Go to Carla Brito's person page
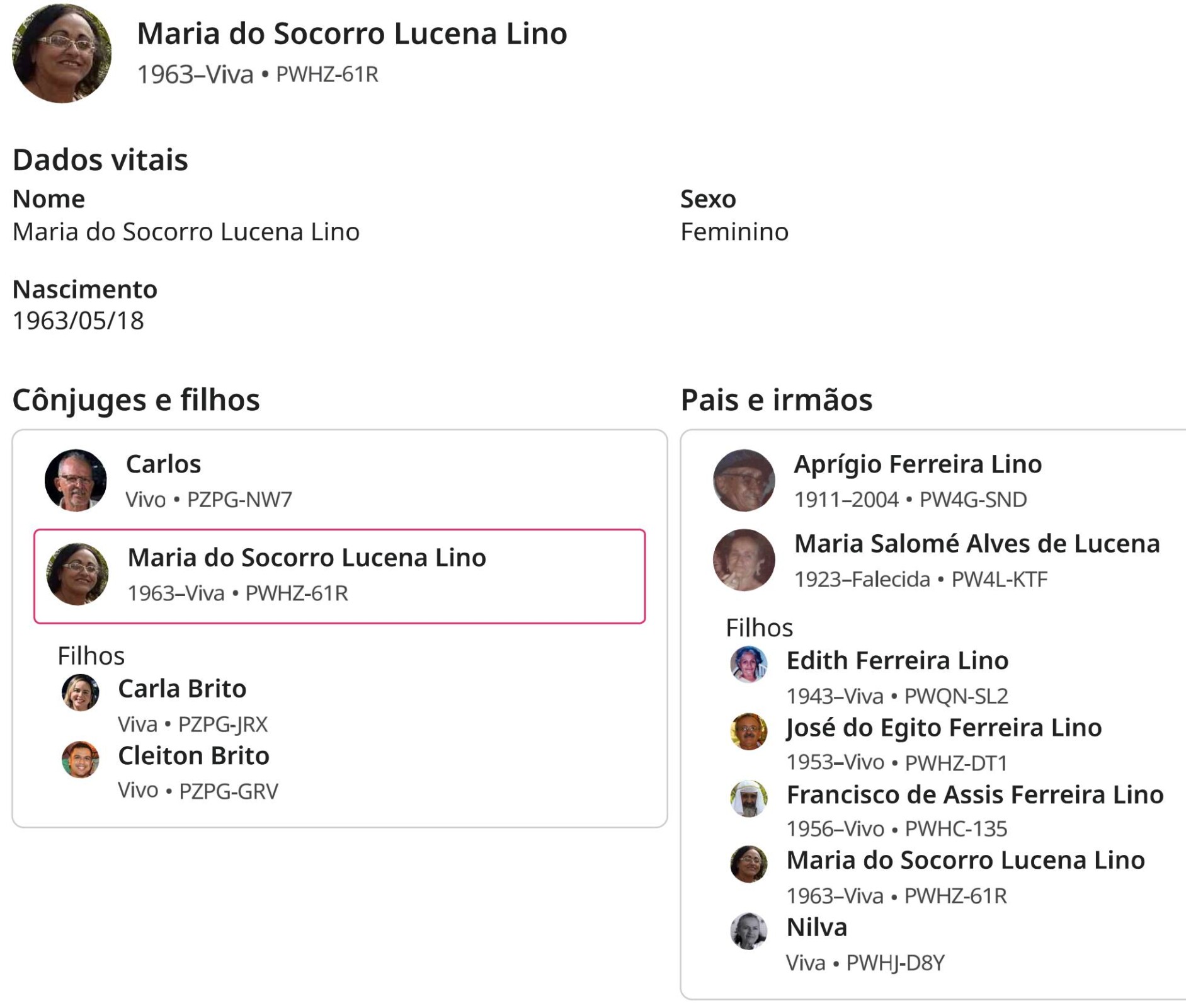The image size is (1186, 1008). tap(182, 689)
